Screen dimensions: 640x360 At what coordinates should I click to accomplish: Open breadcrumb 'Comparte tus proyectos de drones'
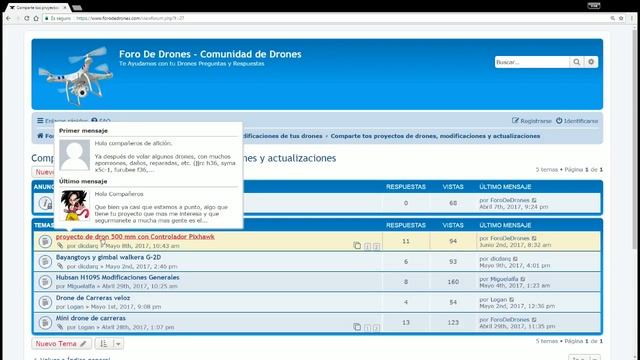[435, 136]
